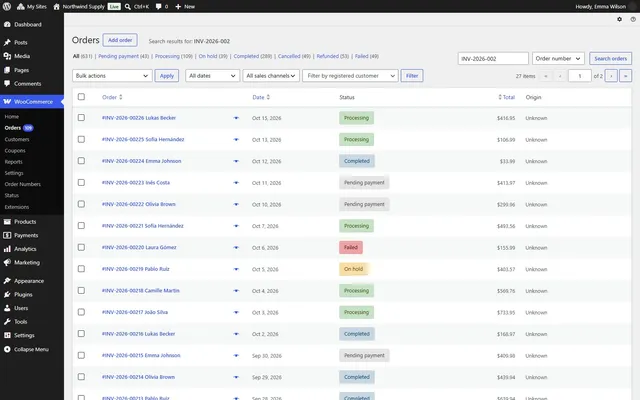This screenshot has width=640, height=400.
Task: Click the Search orders button
Action: 611,59
